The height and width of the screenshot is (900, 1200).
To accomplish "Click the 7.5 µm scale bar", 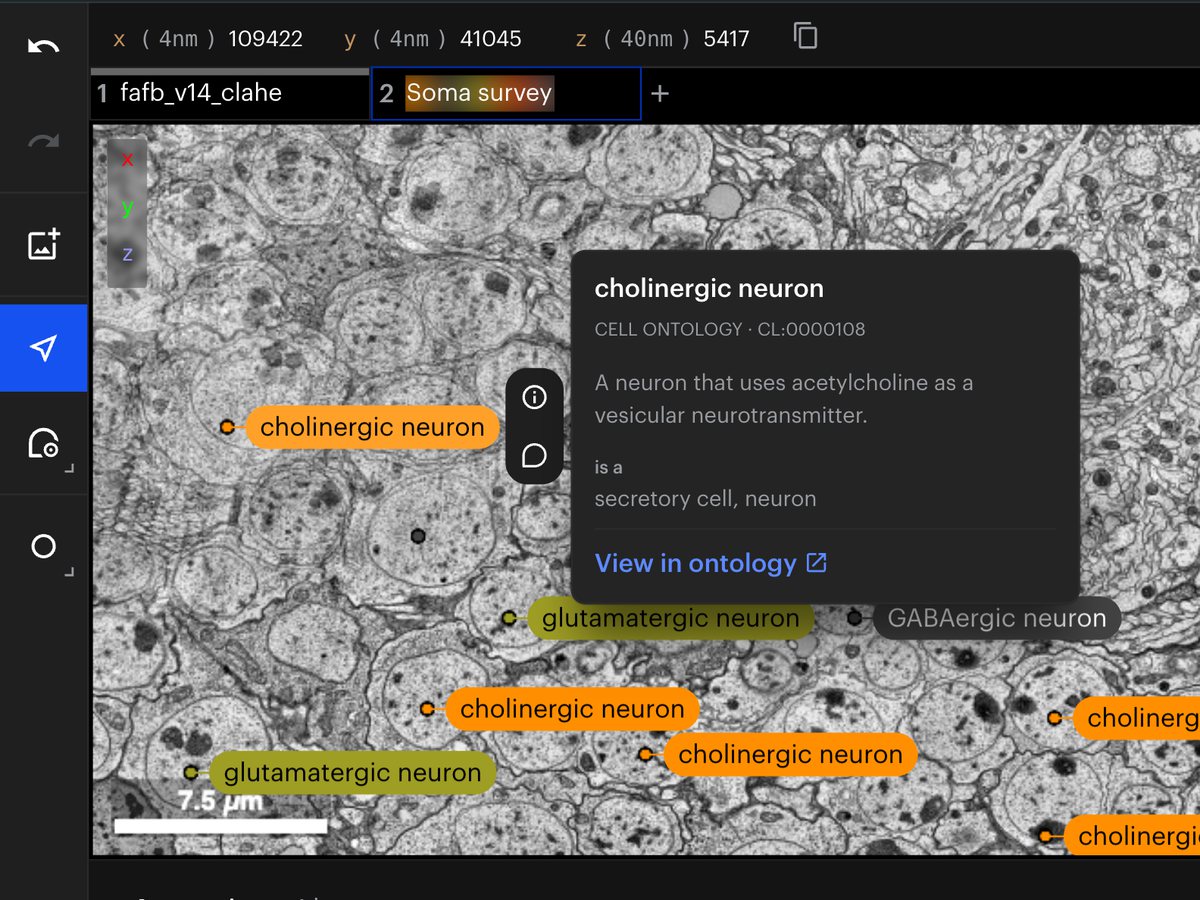I will coord(221,826).
